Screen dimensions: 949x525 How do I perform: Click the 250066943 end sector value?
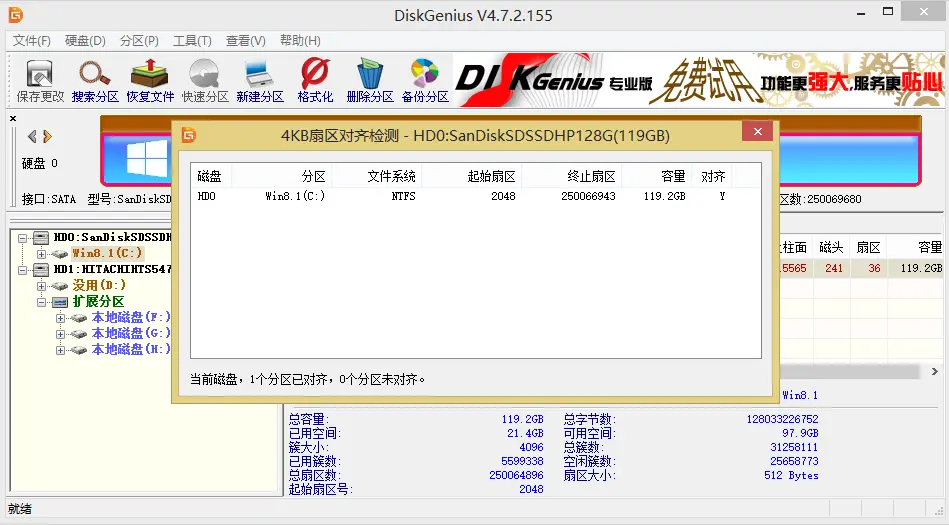[x=588, y=196]
